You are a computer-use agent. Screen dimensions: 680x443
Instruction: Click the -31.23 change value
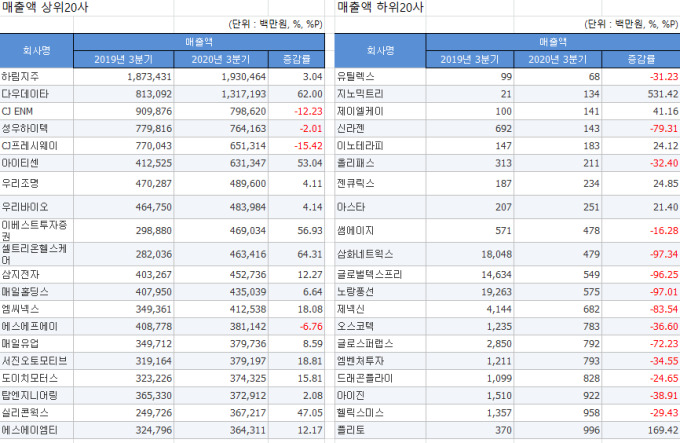pyautogui.click(x=664, y=77)
